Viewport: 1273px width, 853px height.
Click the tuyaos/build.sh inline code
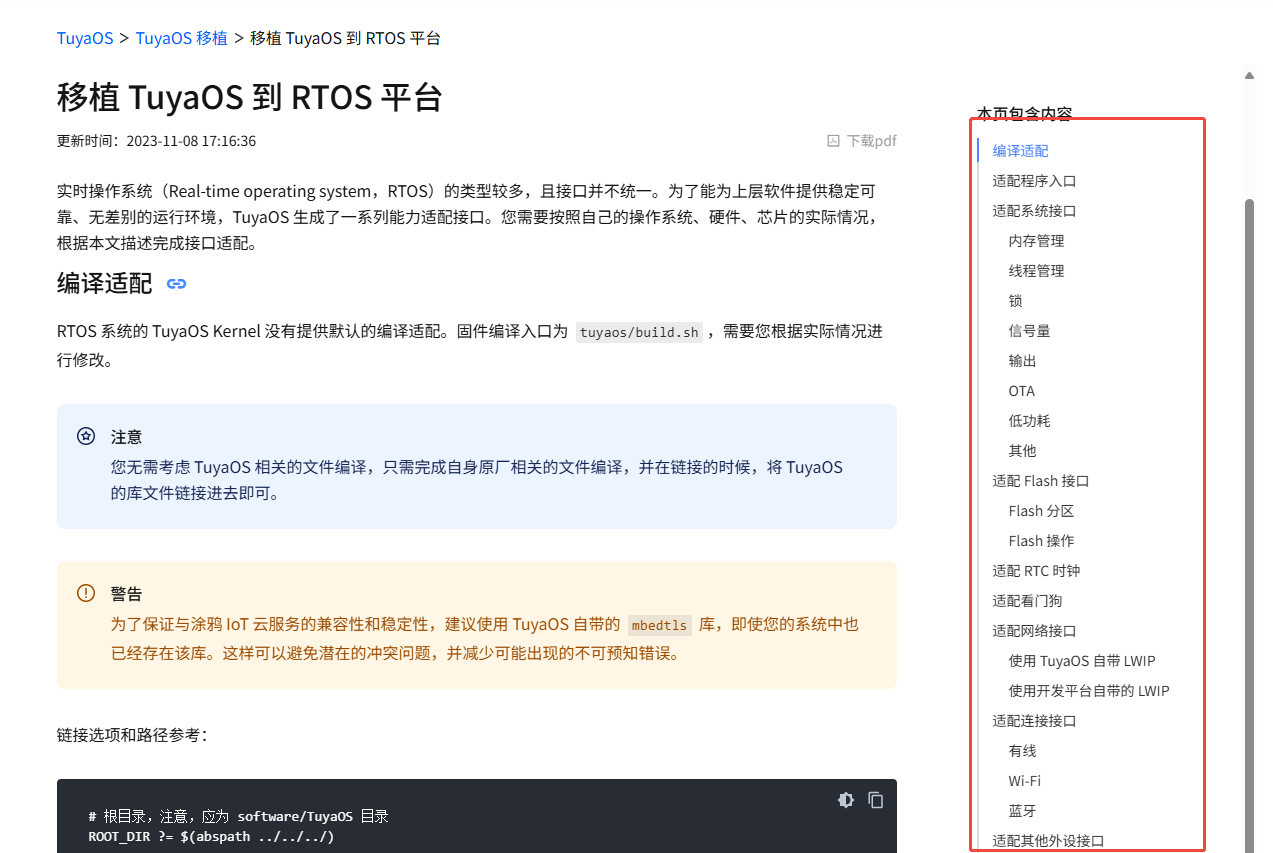pyautogui.click(x=640, y=332)
